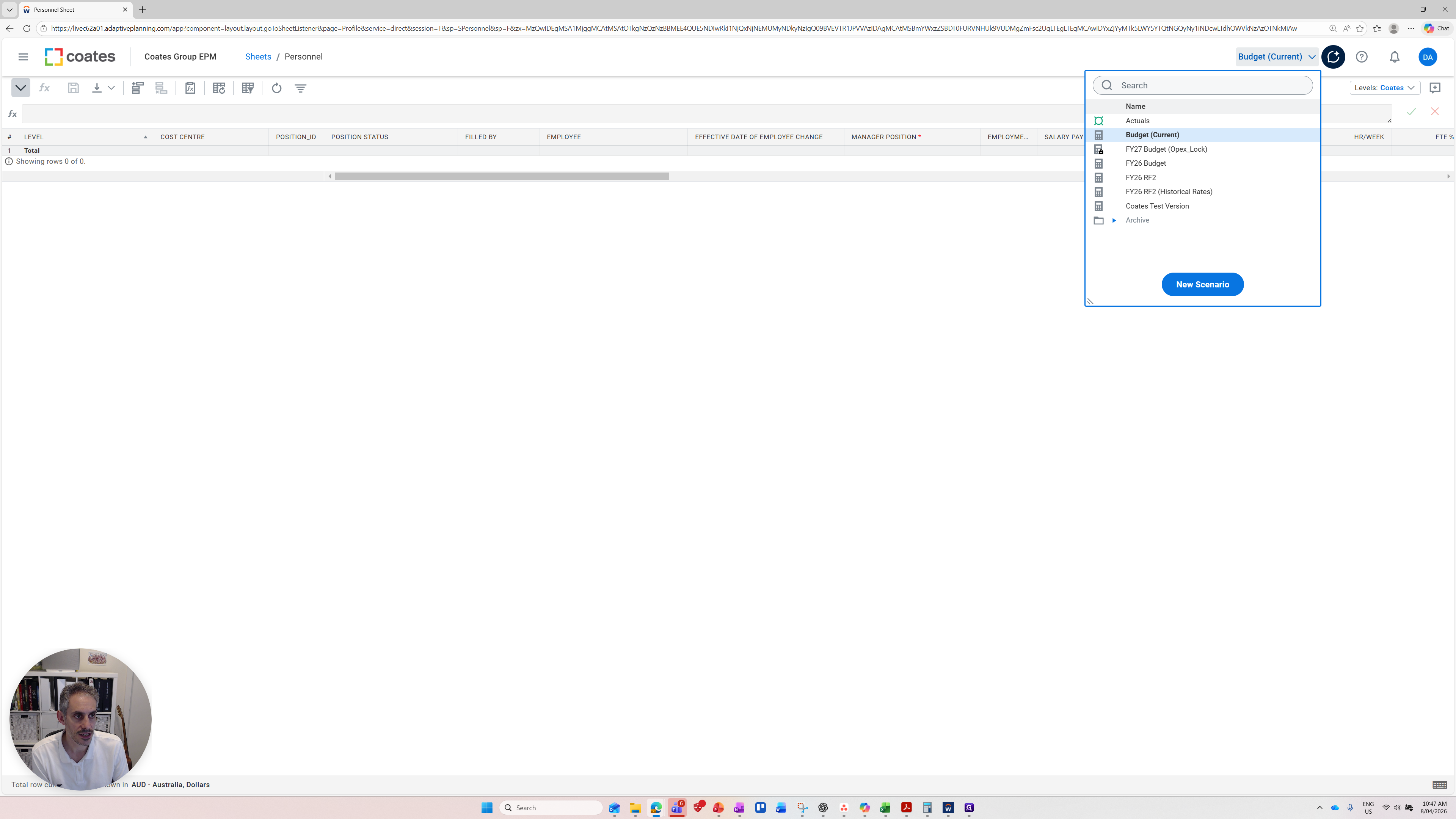Click the download export icon
This screenshot has height=819, width=1456.
click(97, 88)
